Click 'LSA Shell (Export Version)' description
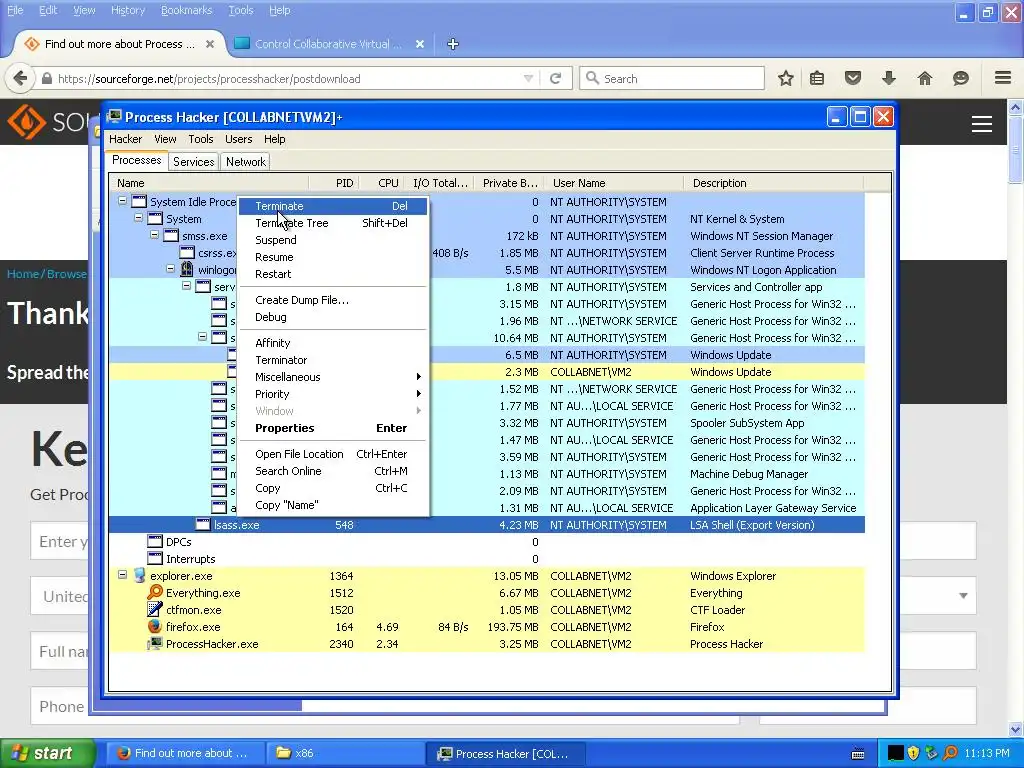Image resolution: width=1024 pixels, height=768 pixels. click(752, 524)
